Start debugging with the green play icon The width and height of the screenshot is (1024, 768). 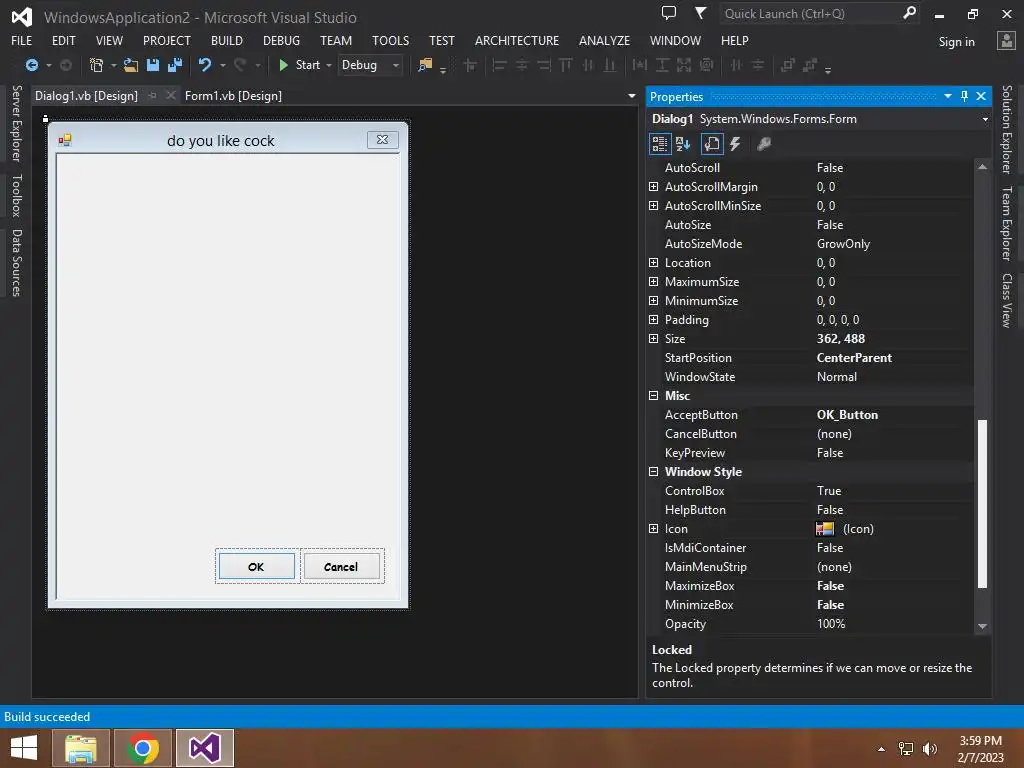coord(283,65)
